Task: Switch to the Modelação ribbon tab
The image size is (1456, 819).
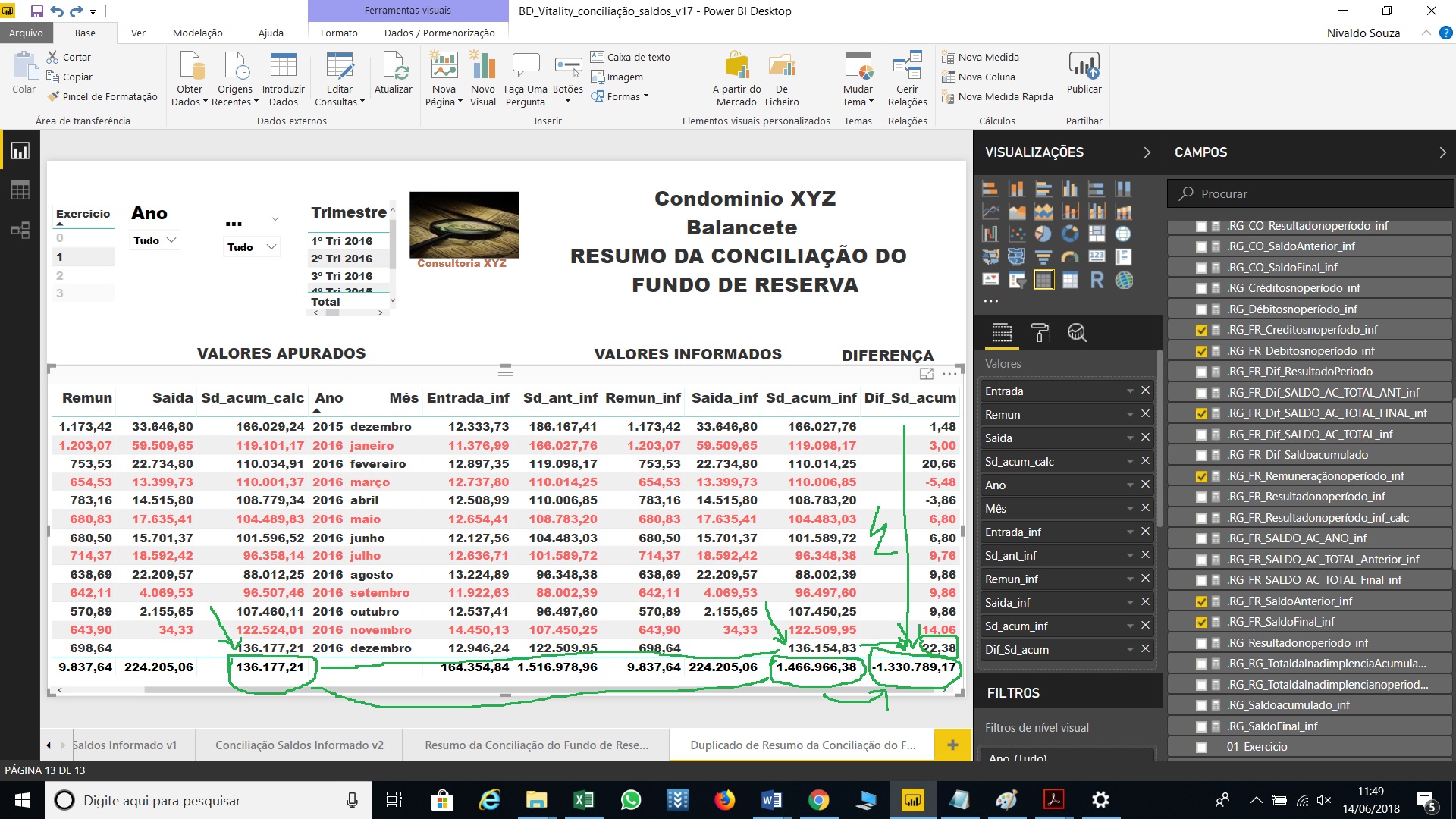Action: coord(197,33)
